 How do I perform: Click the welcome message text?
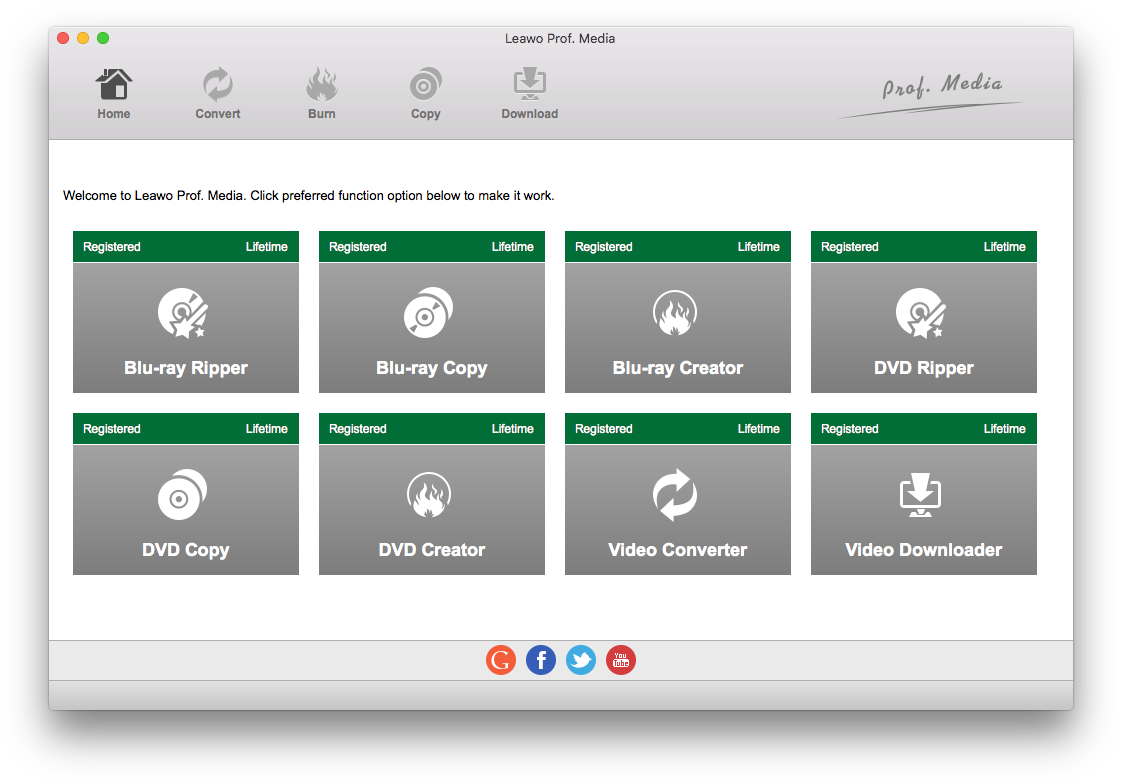308,196
